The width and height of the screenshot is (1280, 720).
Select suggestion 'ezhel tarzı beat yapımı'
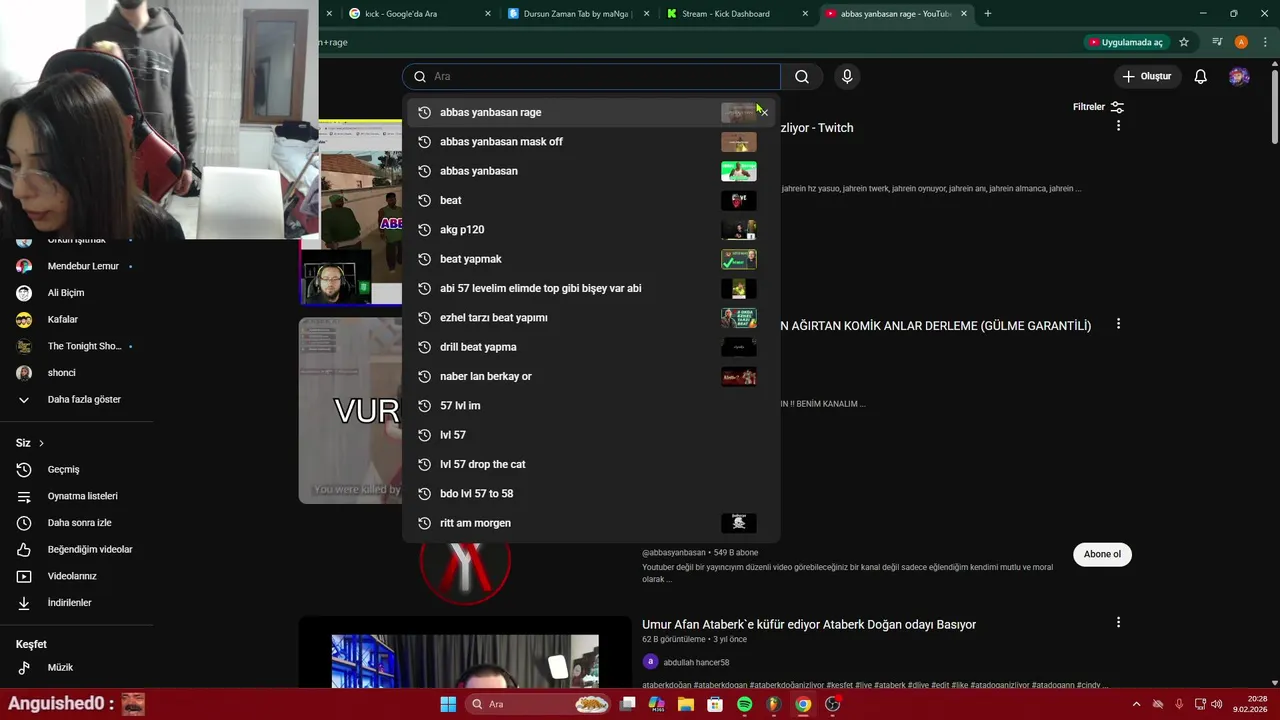pyautogui.click(x=591, y=318)
